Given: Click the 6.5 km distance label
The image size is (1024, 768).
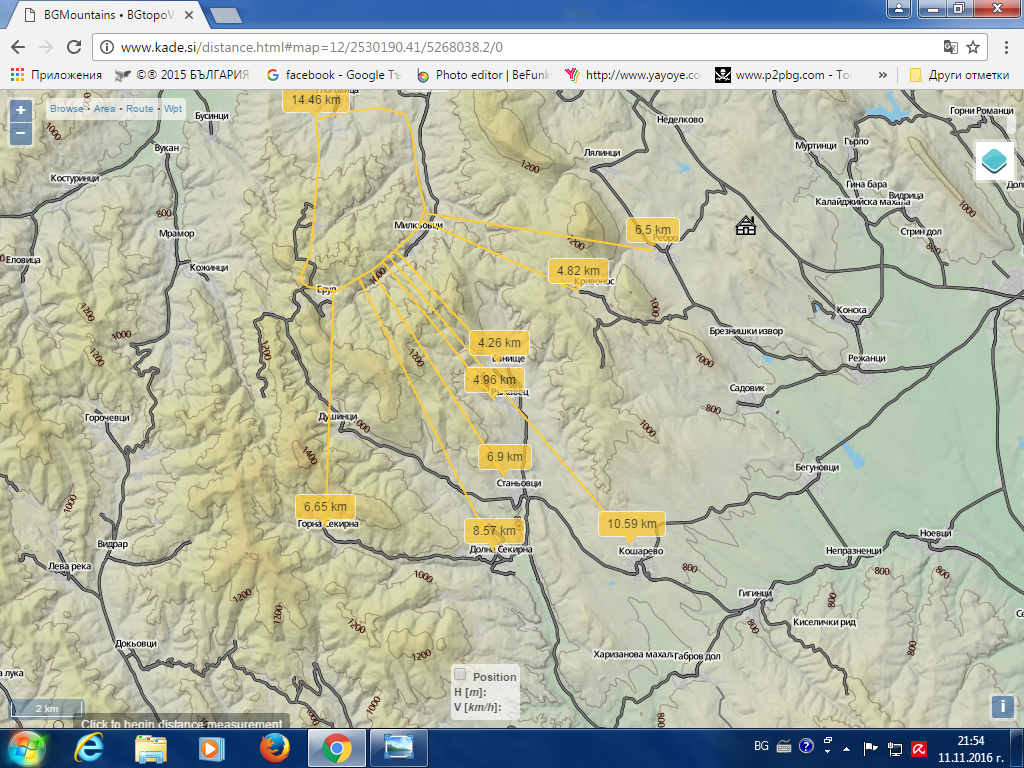Looking at the screenshot, I should click(652, 229).
